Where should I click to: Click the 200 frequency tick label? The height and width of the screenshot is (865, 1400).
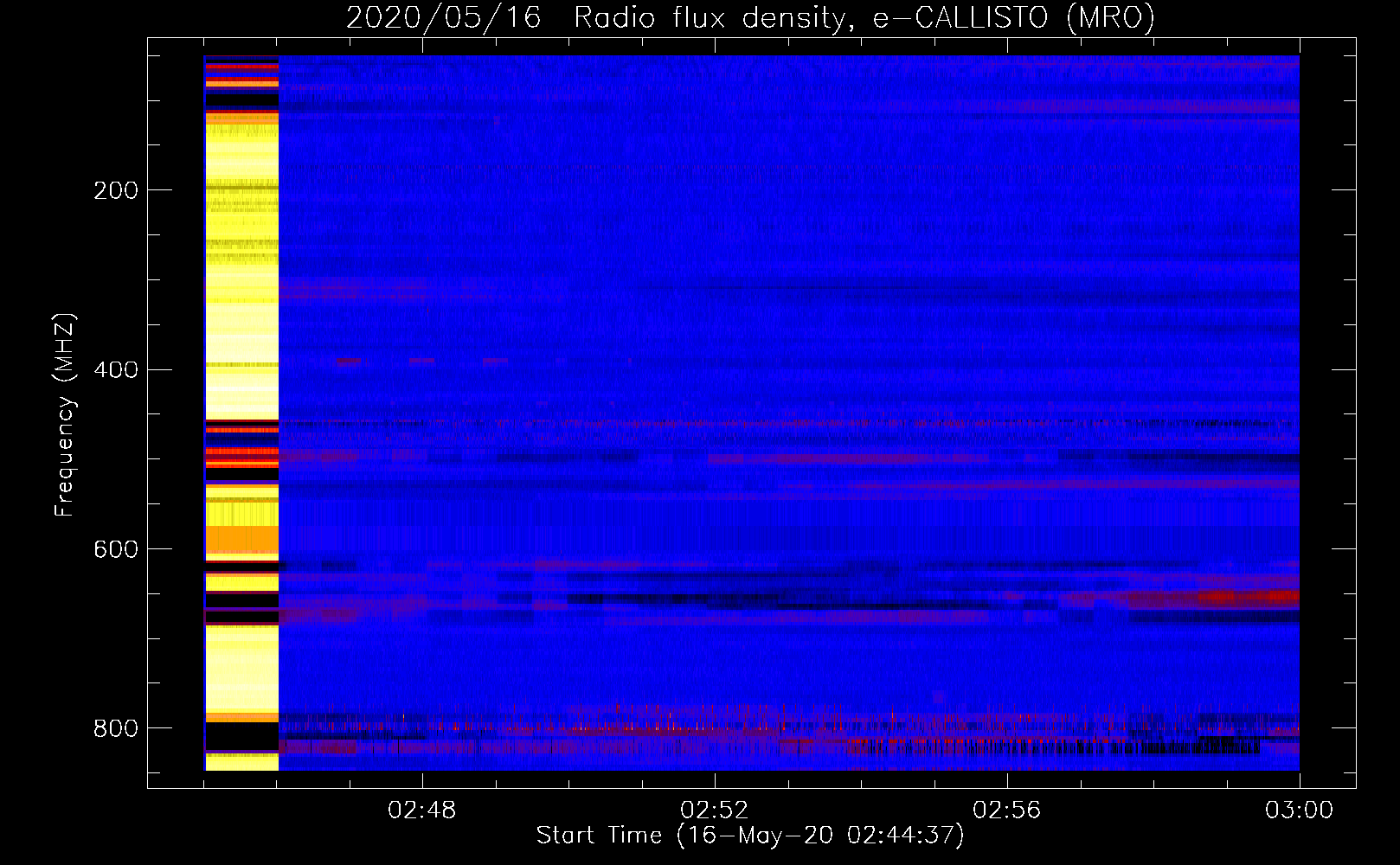(116, 190)
